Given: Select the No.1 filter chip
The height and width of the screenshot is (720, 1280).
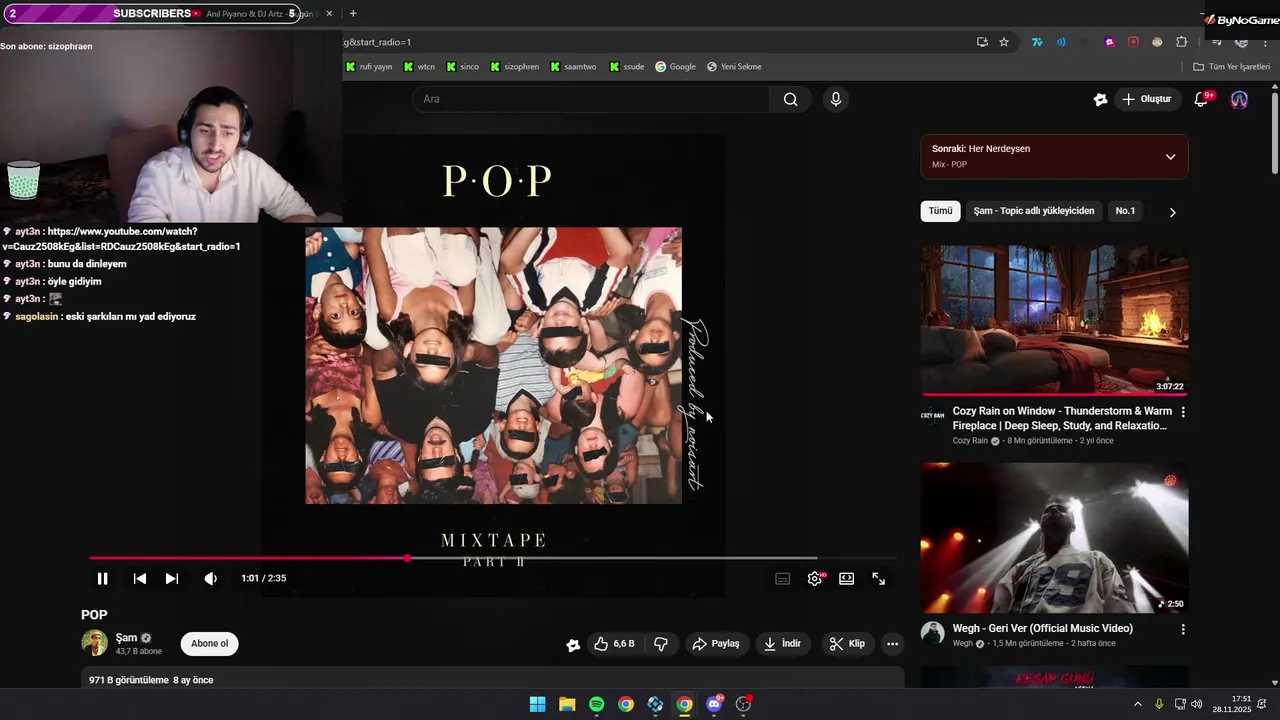Looking at the screenshot, I should click(x=1125, y=211).
